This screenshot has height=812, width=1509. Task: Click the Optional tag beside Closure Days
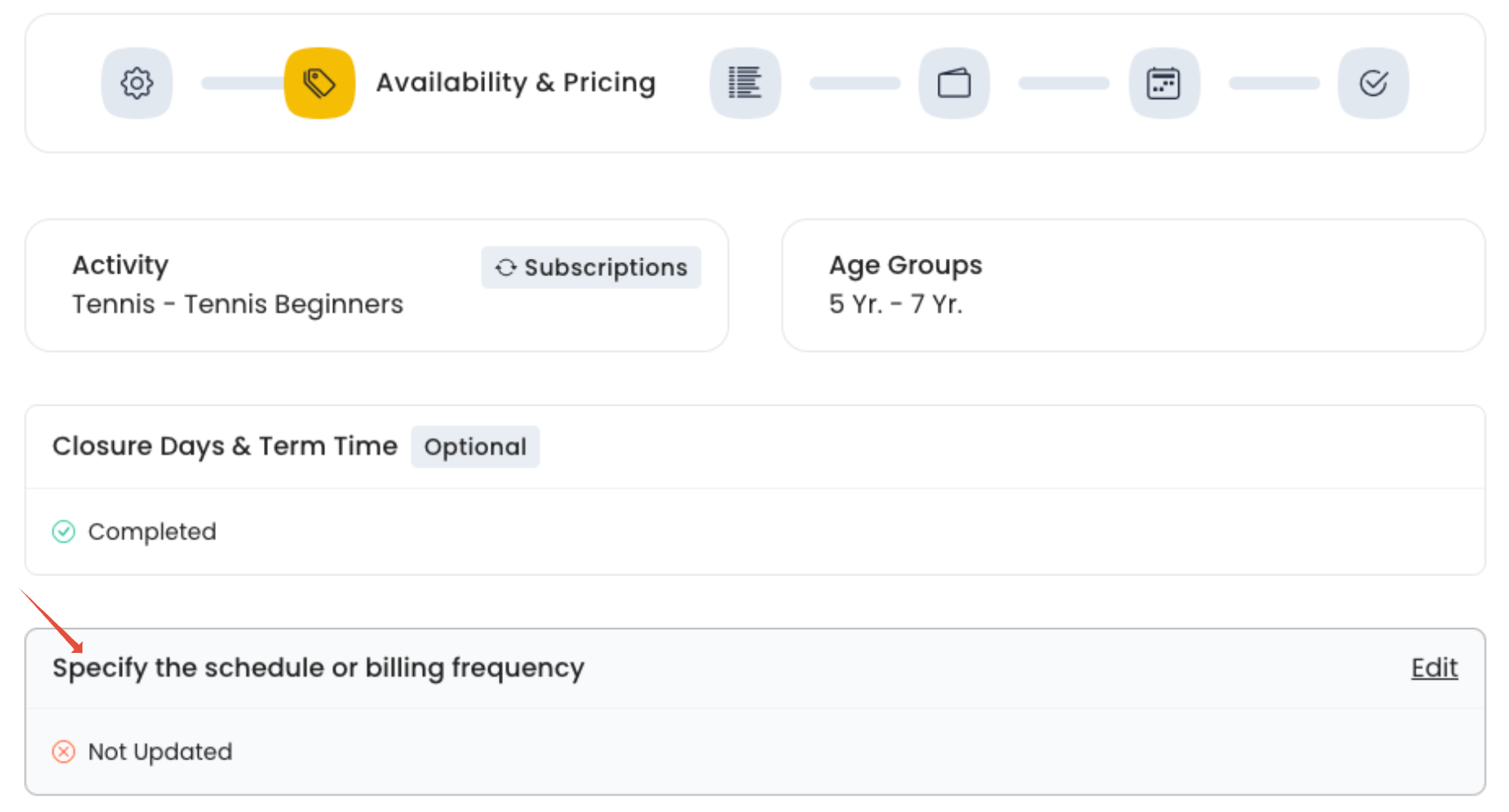pos(475,447)
